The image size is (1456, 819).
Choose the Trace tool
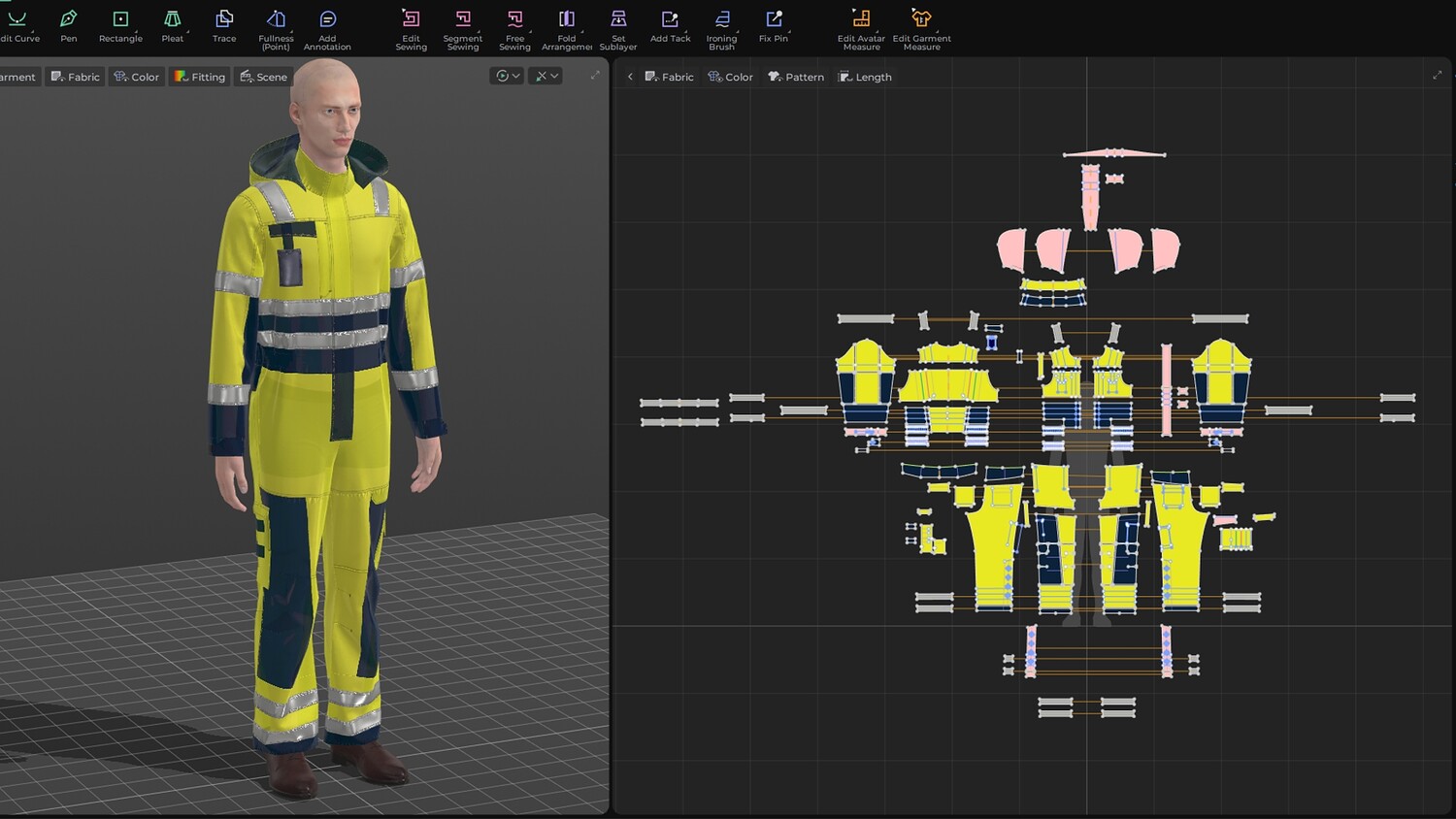pos(224,26)
